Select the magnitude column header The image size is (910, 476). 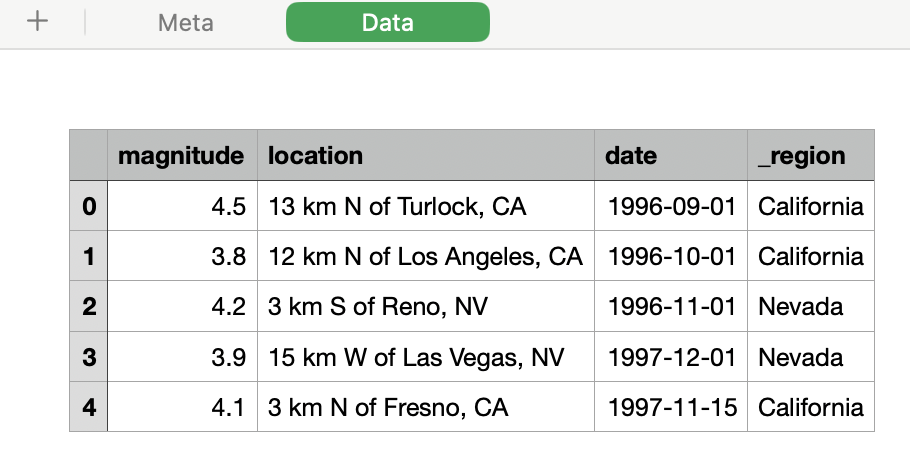[x=182, y=155]
